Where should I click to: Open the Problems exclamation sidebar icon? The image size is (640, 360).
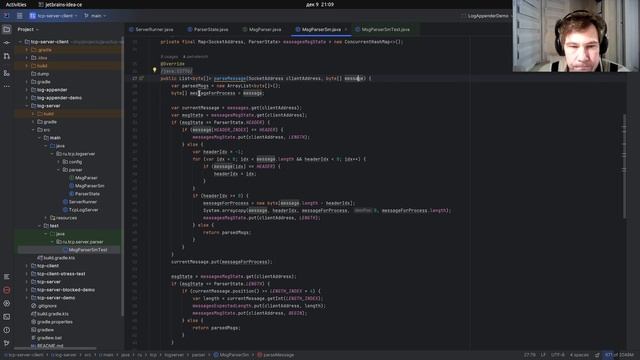pyautogui.click(x=7, y=330)
